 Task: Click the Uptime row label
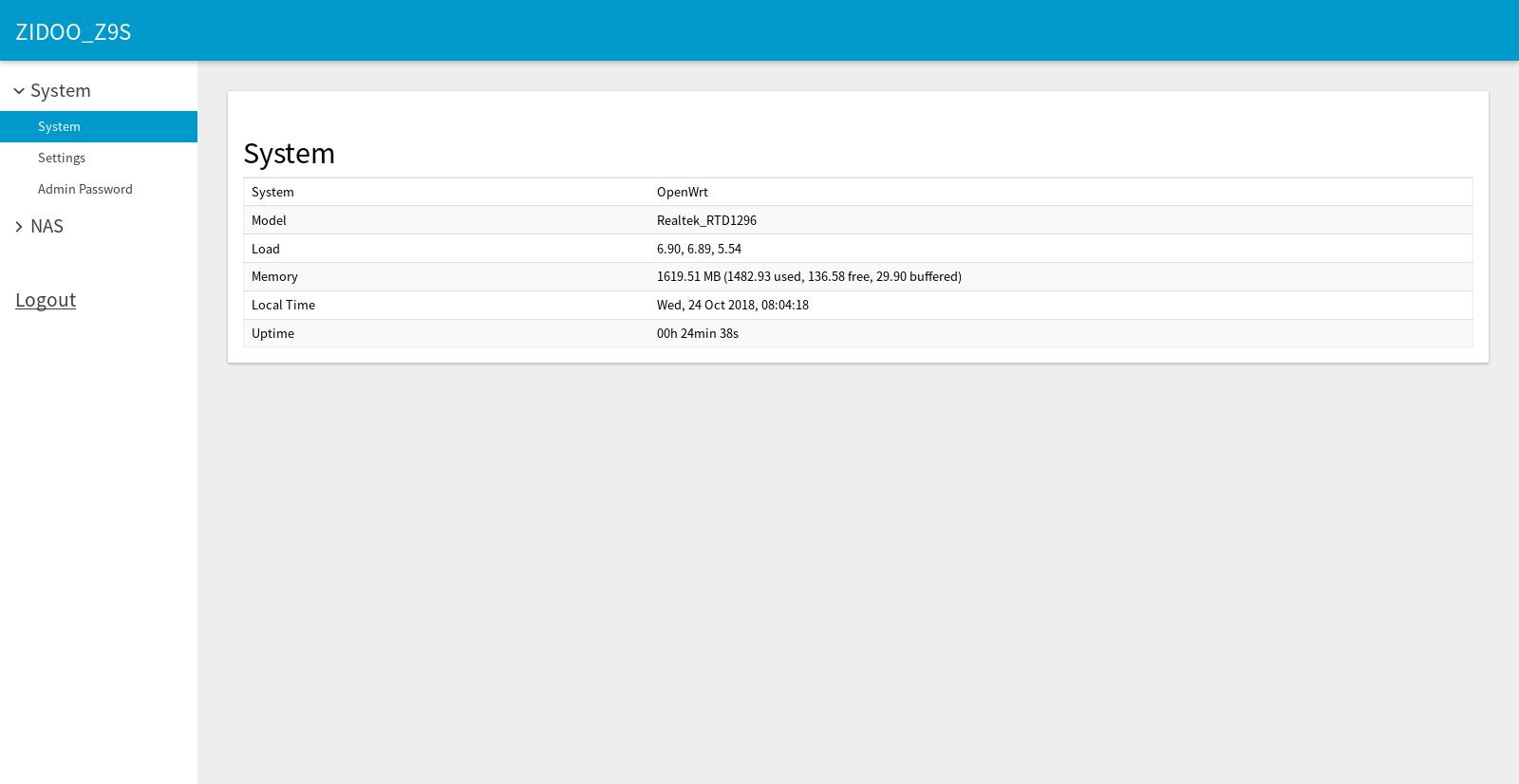point(272,333)
